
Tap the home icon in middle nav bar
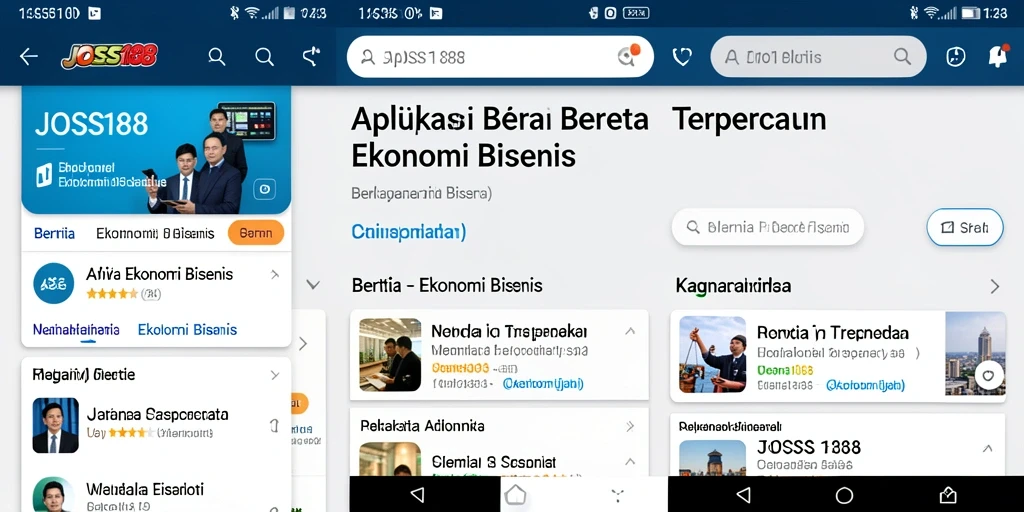515,494
